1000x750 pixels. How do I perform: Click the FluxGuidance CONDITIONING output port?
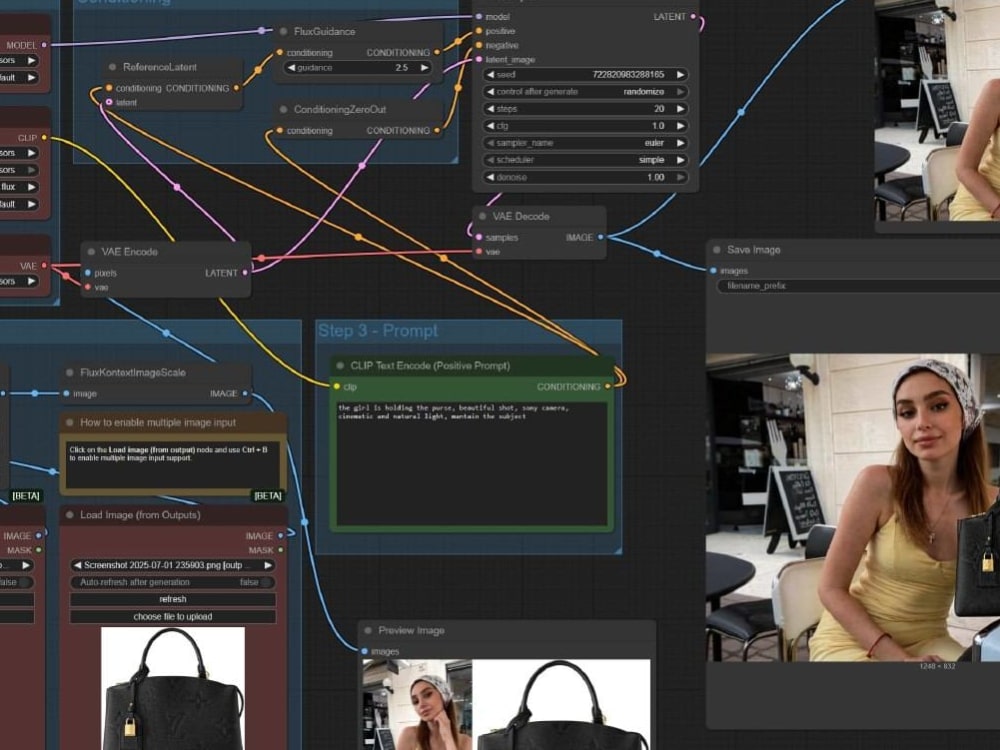coord(437,52)
